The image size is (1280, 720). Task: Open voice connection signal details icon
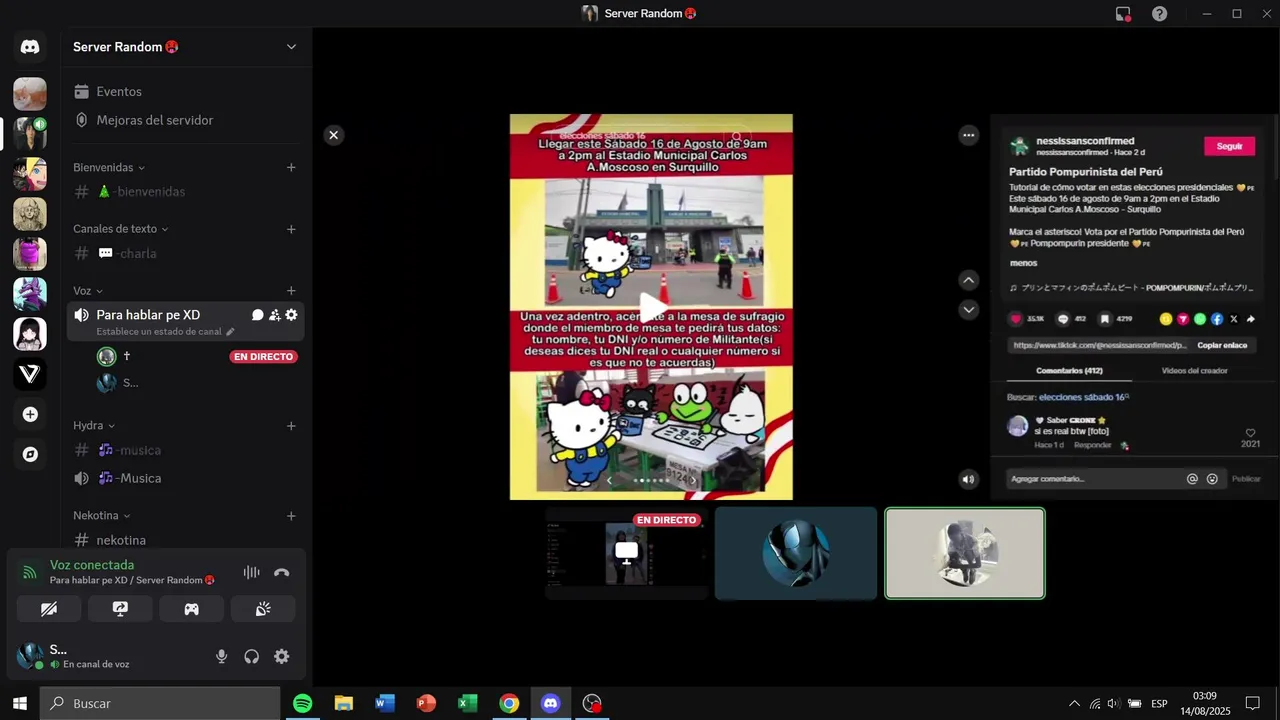click(x=30, y=573)
